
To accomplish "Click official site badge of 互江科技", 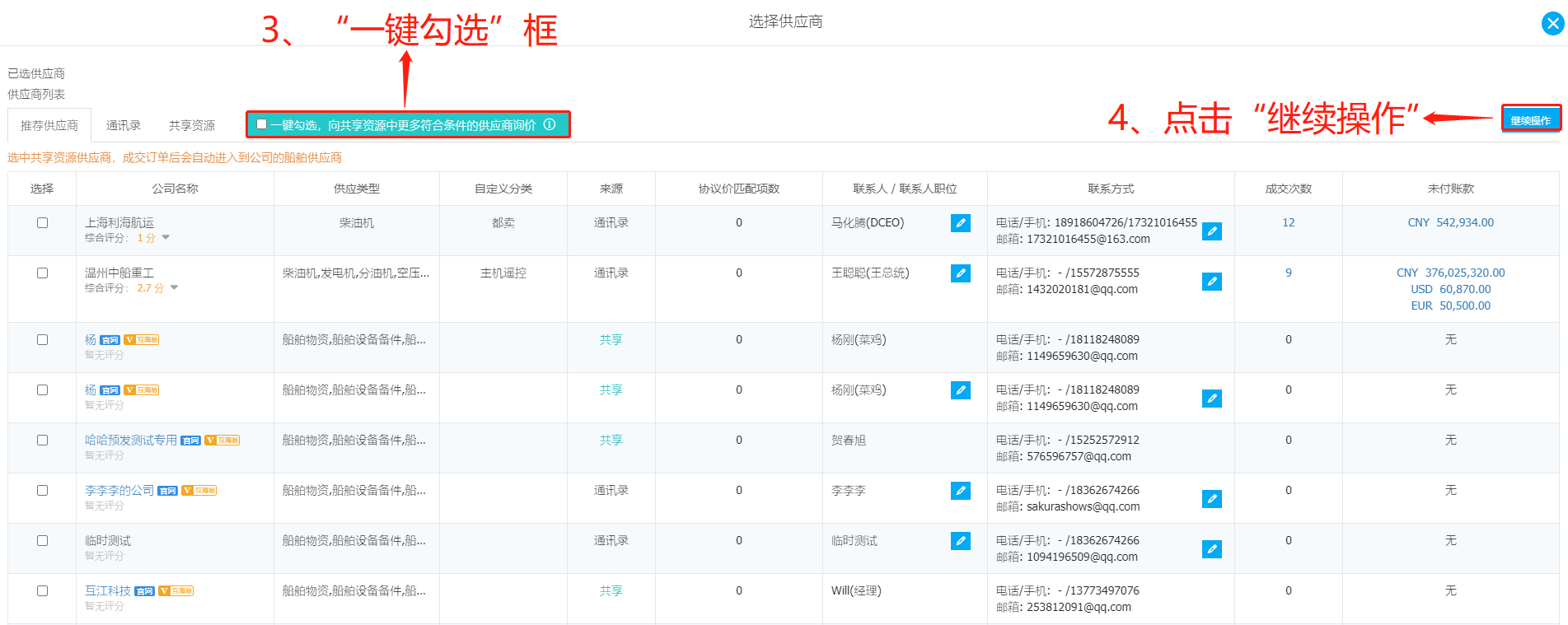I will [144, 592].
